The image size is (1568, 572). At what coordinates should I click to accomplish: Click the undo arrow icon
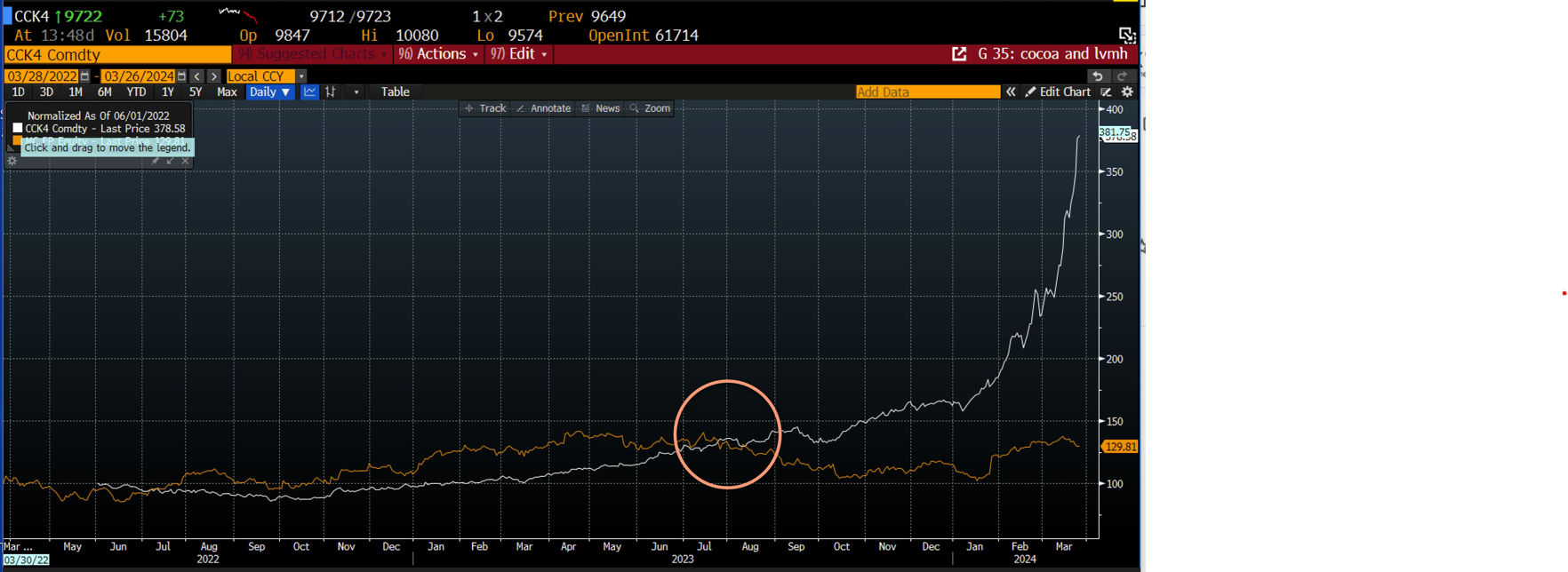pos(1098,76)
